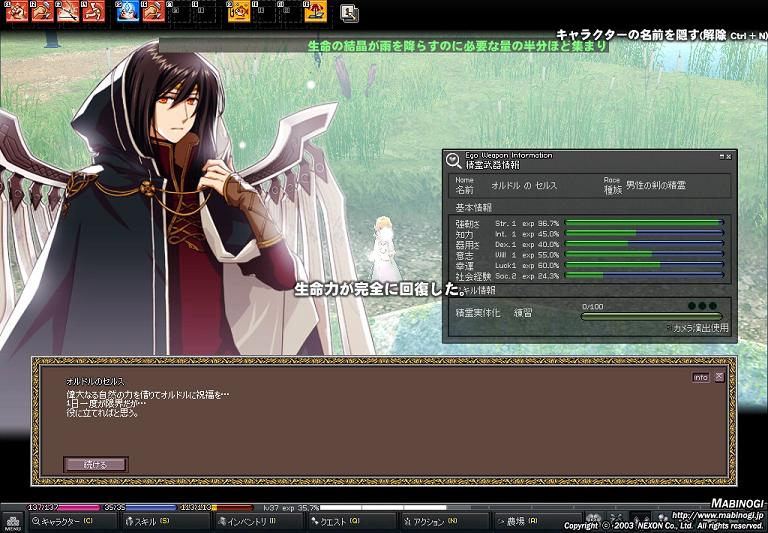Select empty hotbar slot right of fishing icon
The height and width of the screenshot is (533, 768).
tap(264, 11)
